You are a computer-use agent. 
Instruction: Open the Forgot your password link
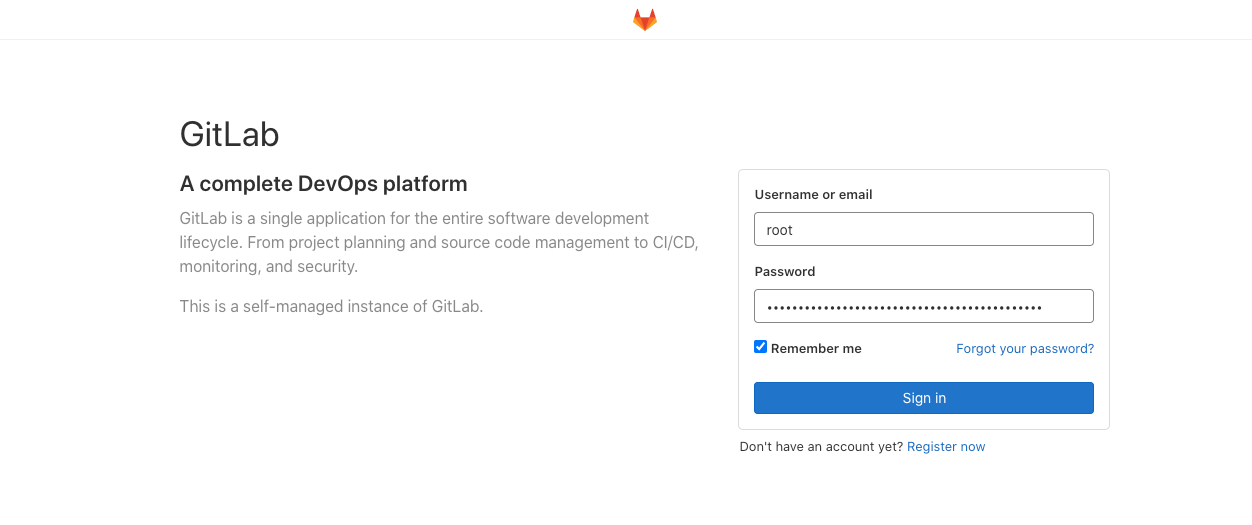tap(1025, 349)
